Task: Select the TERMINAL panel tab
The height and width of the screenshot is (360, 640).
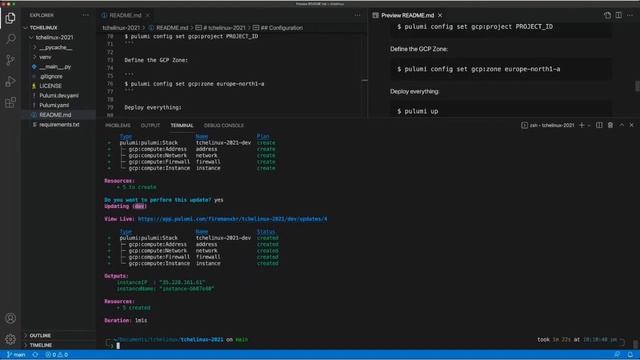Action: [182, 125]
